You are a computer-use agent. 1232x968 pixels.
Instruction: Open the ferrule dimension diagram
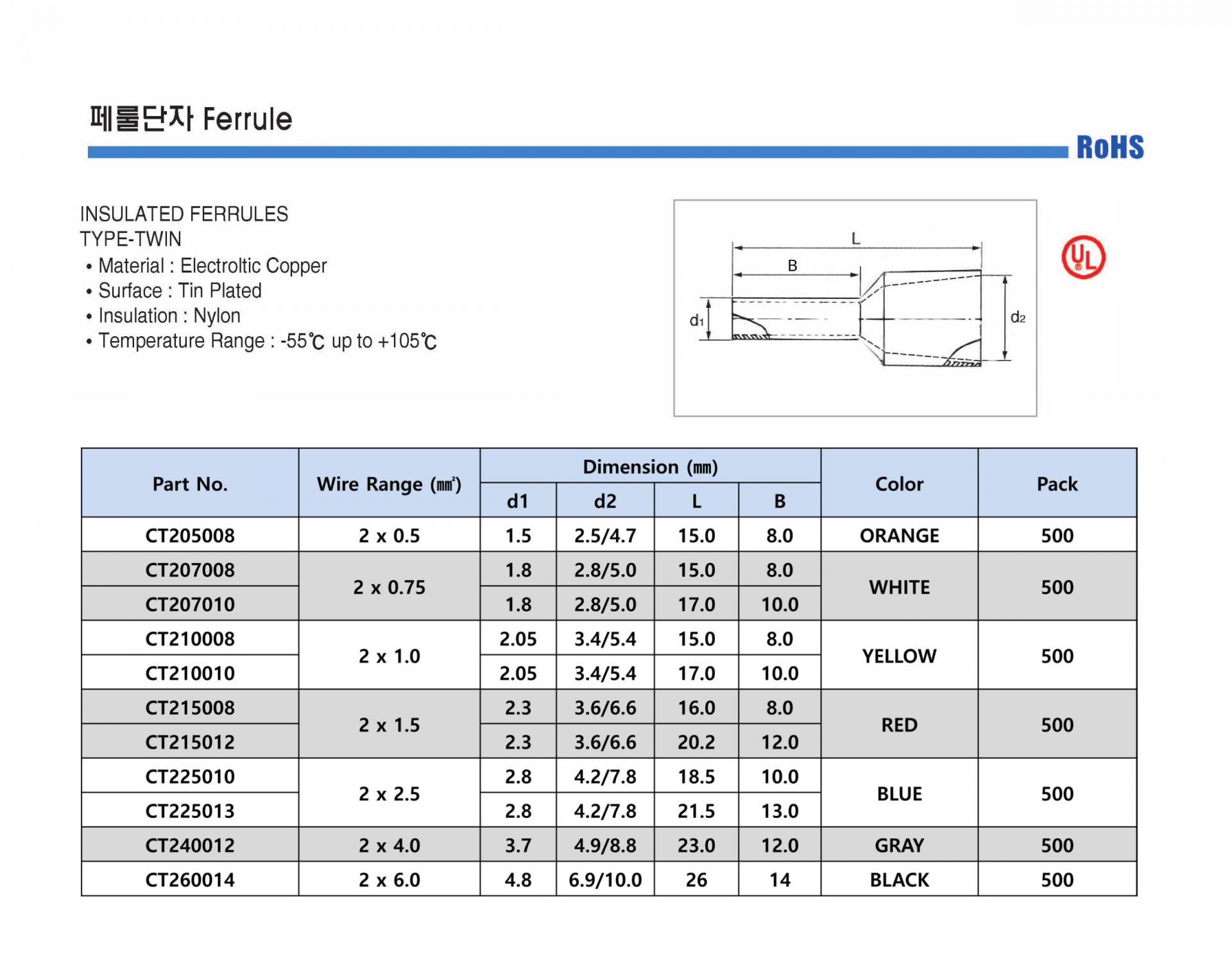pos(855,308)
